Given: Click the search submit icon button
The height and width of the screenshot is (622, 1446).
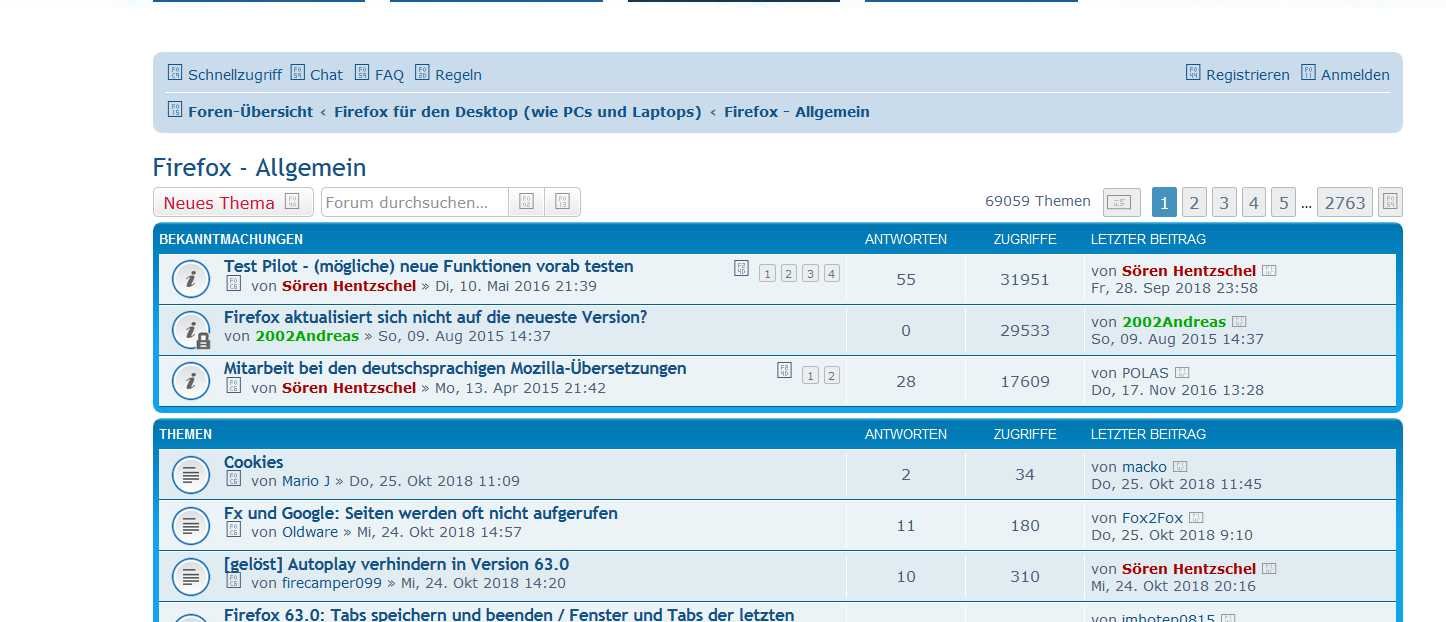Looking at the screenshot, I should 527,202.
